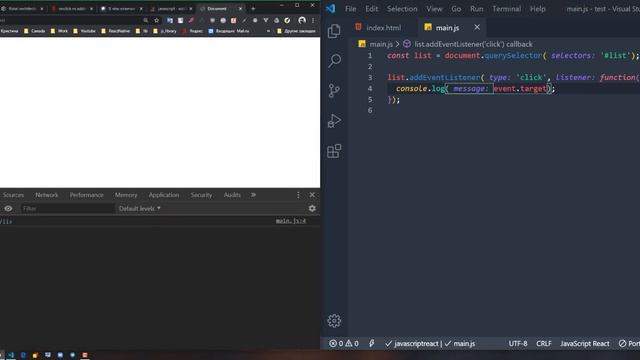Image resolution: width=640 pixels, height=360 pixels.
Task: Show errors and warnings count in status bar
Action: click(344, 344)
